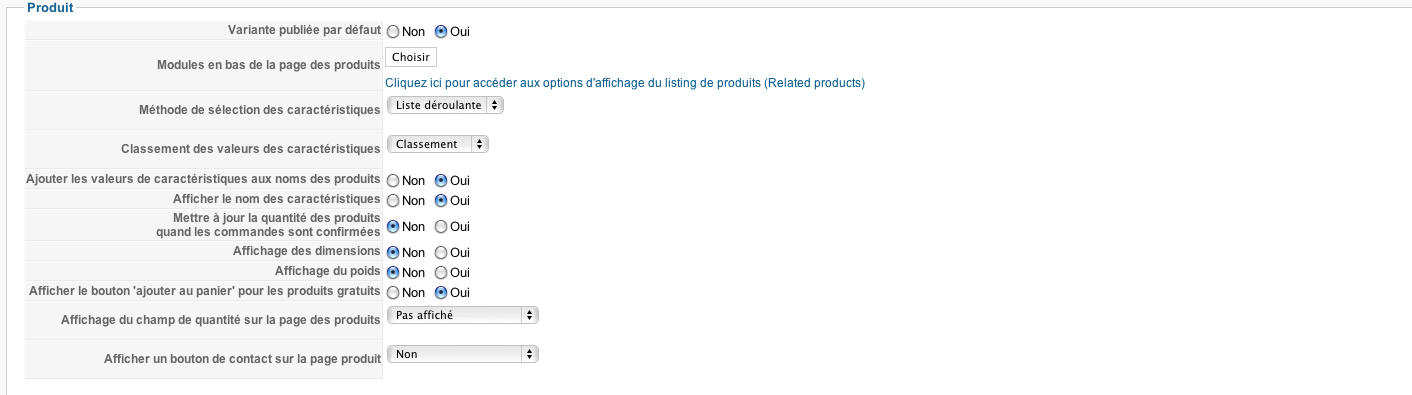
Task: Set Afficher le nom des caractéristiques to Oui
Action: coord(441,200)
